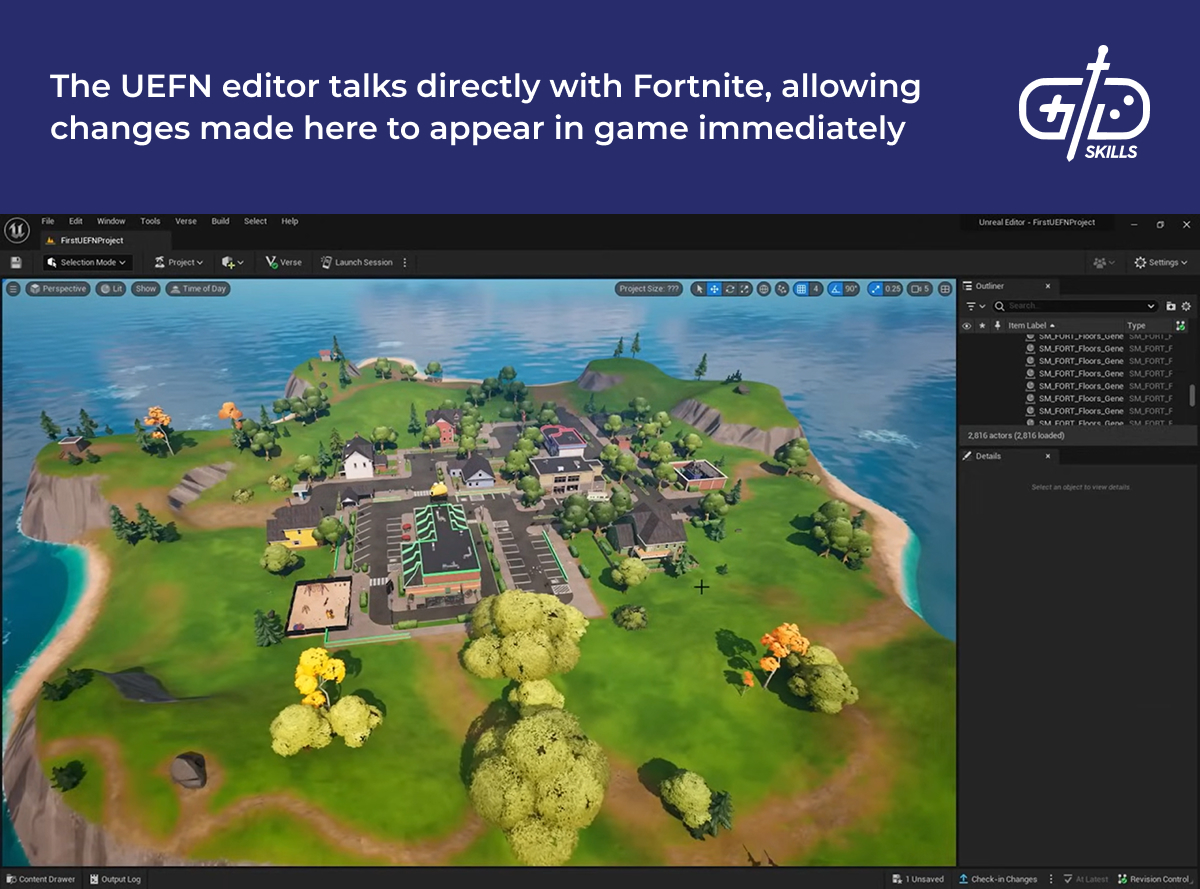1200x889 pixels.
Task: Select the translate (move) gizmo tool
Action: (x=714, y=289)
